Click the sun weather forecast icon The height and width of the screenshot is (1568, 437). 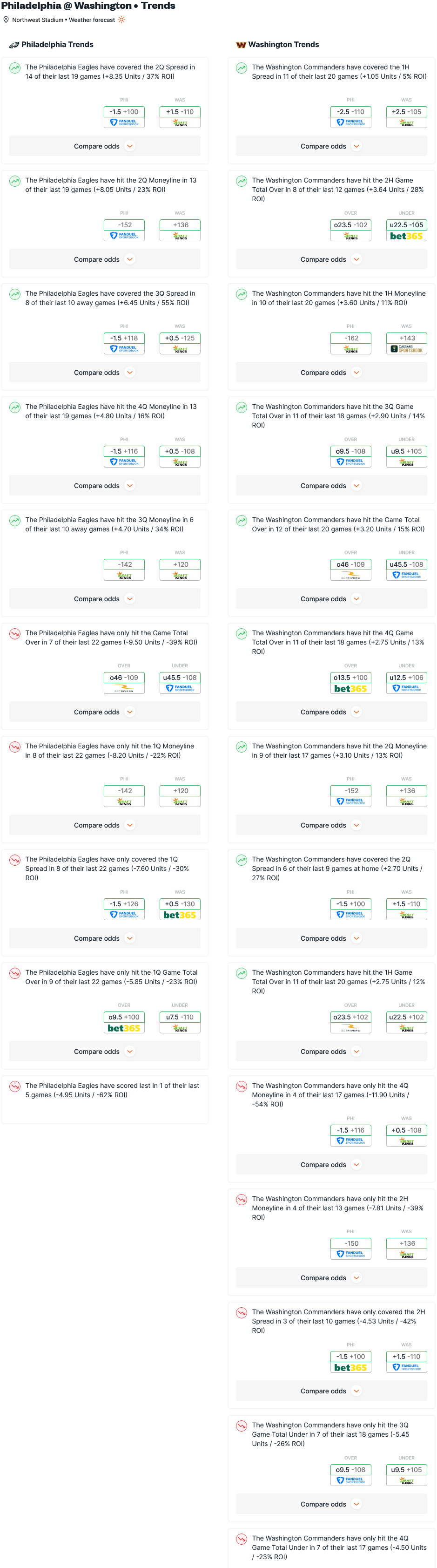point(122,20)
